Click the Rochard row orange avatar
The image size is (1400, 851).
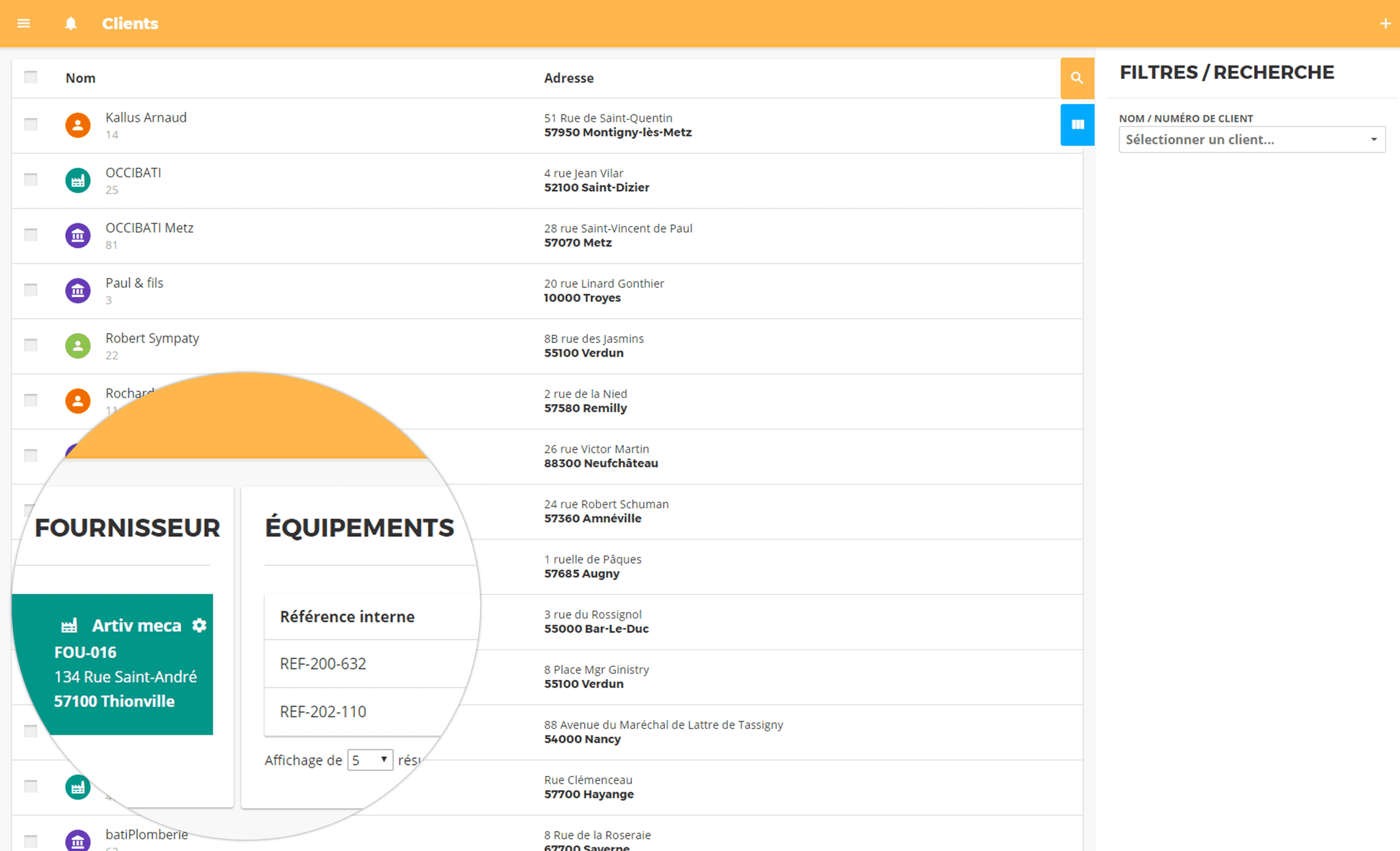[78, 401]
